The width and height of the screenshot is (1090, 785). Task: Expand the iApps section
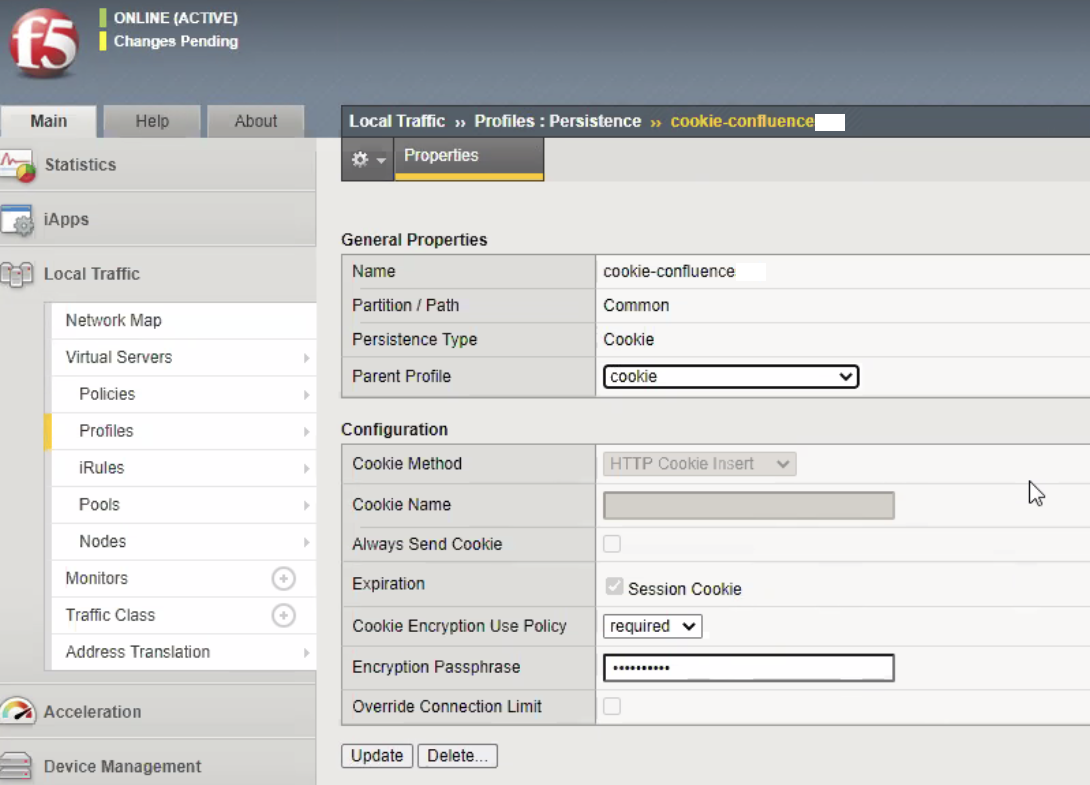tap(158, 219)
